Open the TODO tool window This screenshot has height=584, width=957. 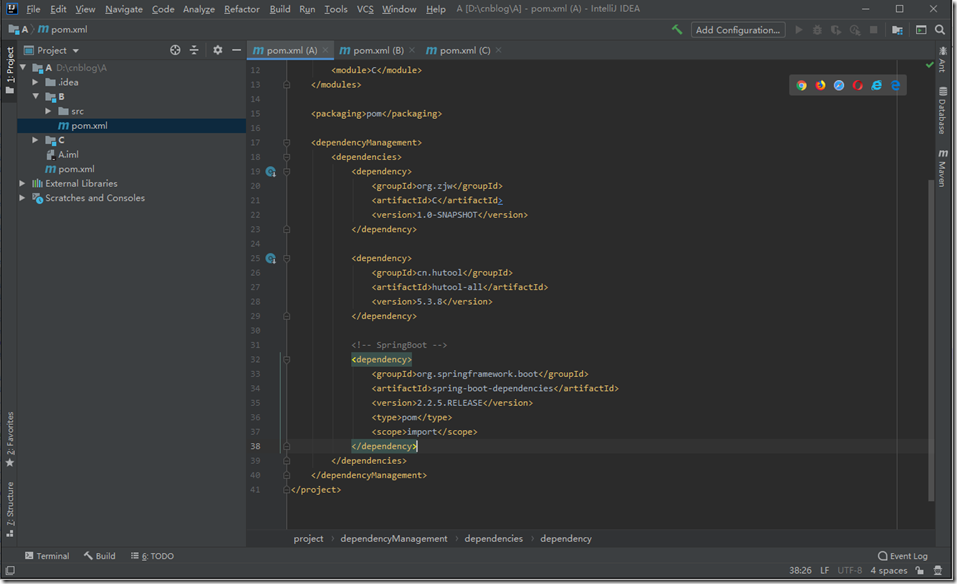pyautogui.click(x=152, y=556)
